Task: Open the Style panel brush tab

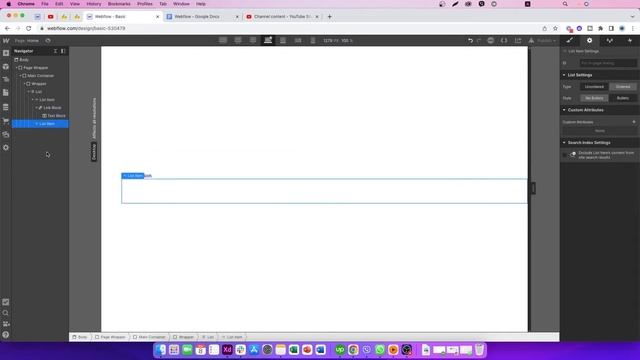Action: click(x=570, y=40)
